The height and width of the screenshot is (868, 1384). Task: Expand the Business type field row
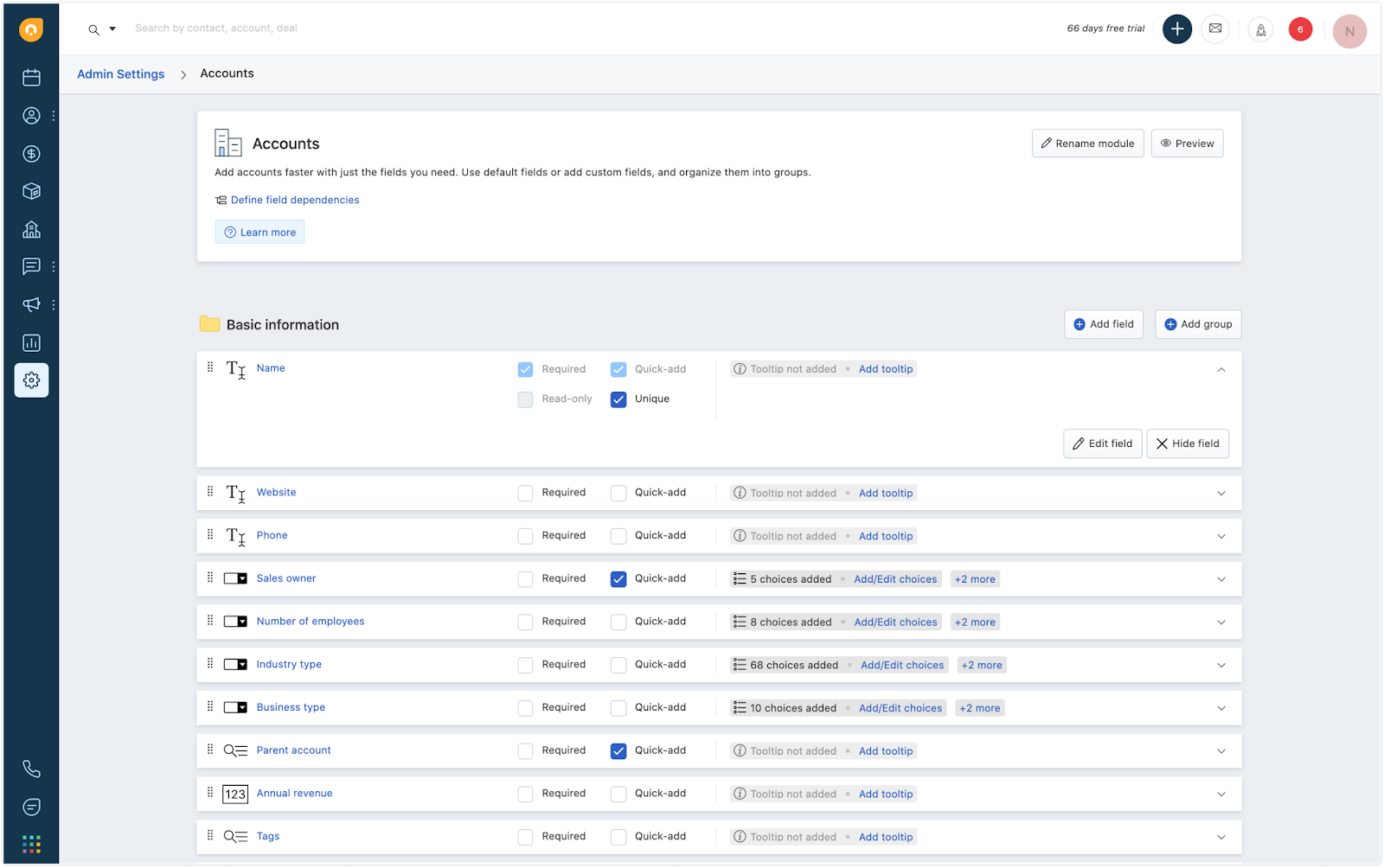[x=1221, y=709]
